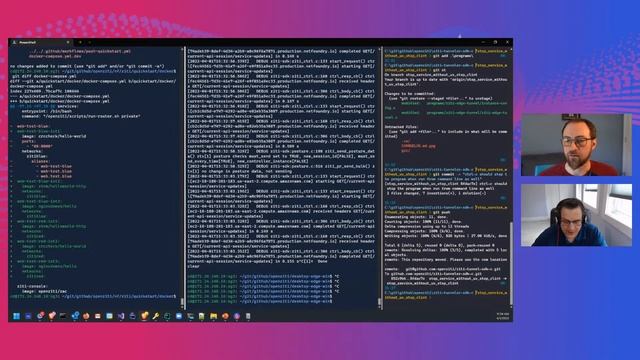Open the white envelope mail taskbar icon
The height and width of the screenshot is (360, 640).
98,316
